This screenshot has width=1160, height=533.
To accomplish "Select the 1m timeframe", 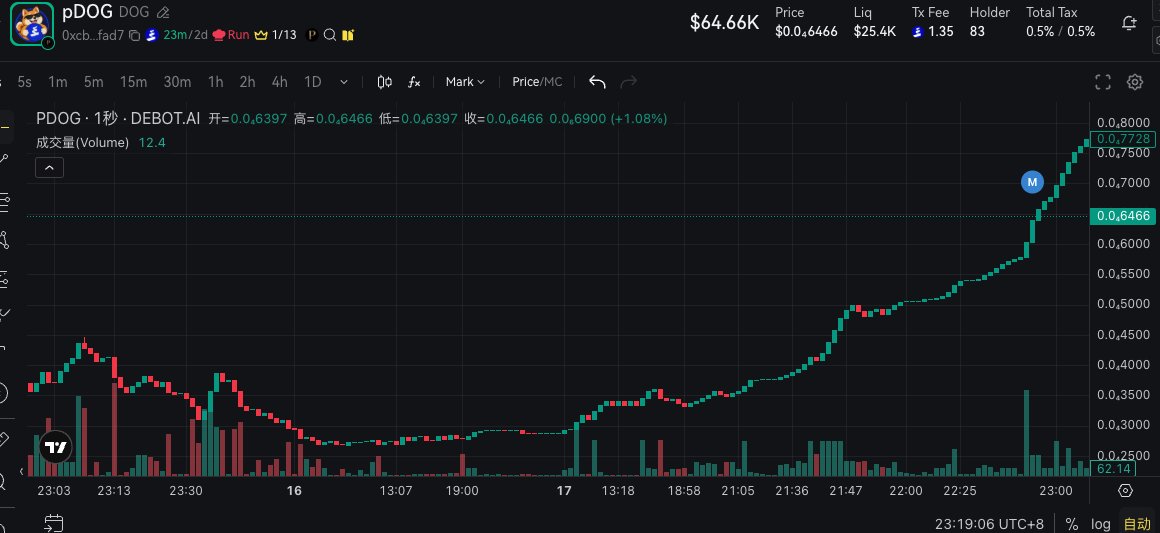I will pos(58,82).
